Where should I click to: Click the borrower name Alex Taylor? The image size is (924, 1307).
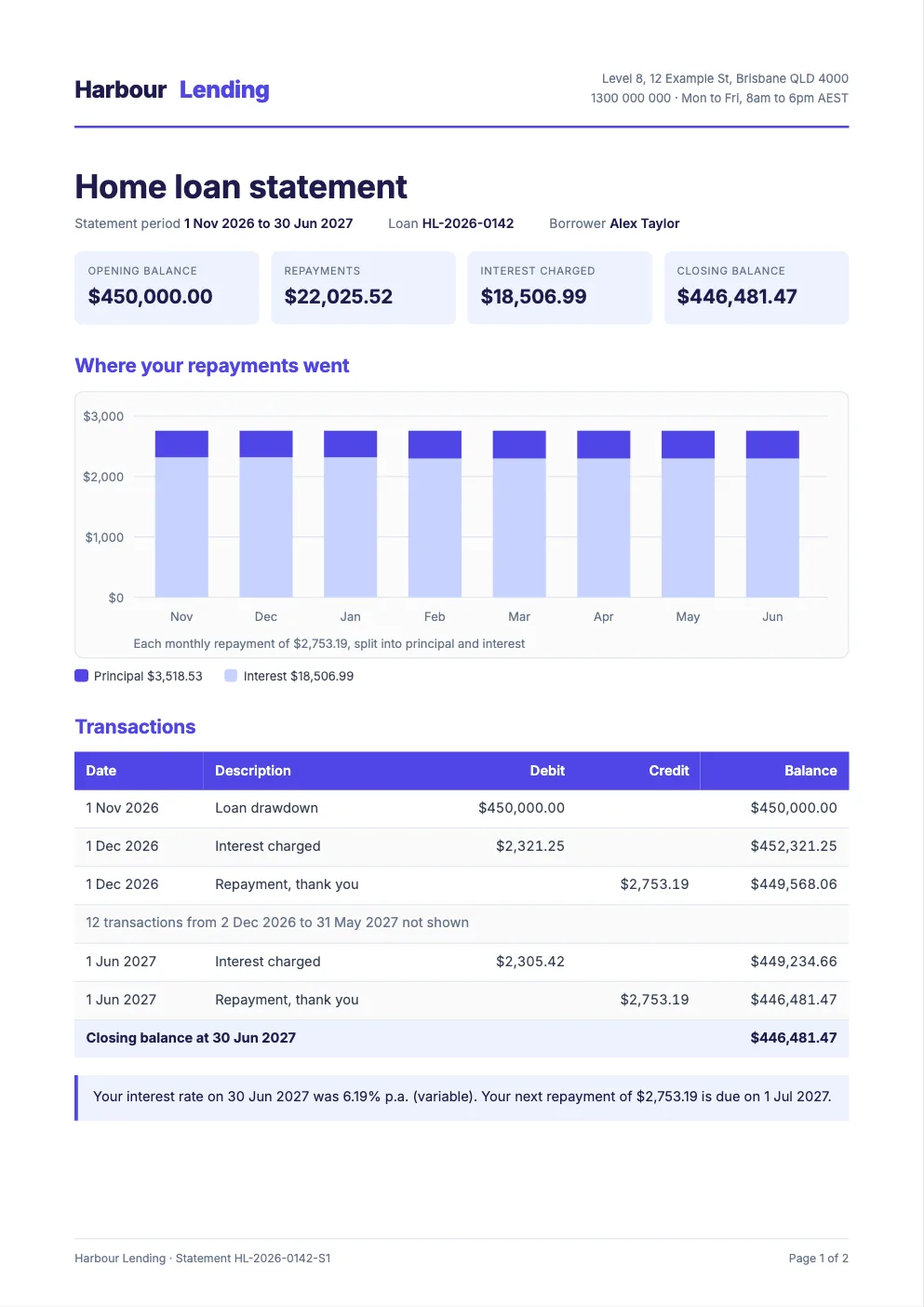tap(645, 223)
